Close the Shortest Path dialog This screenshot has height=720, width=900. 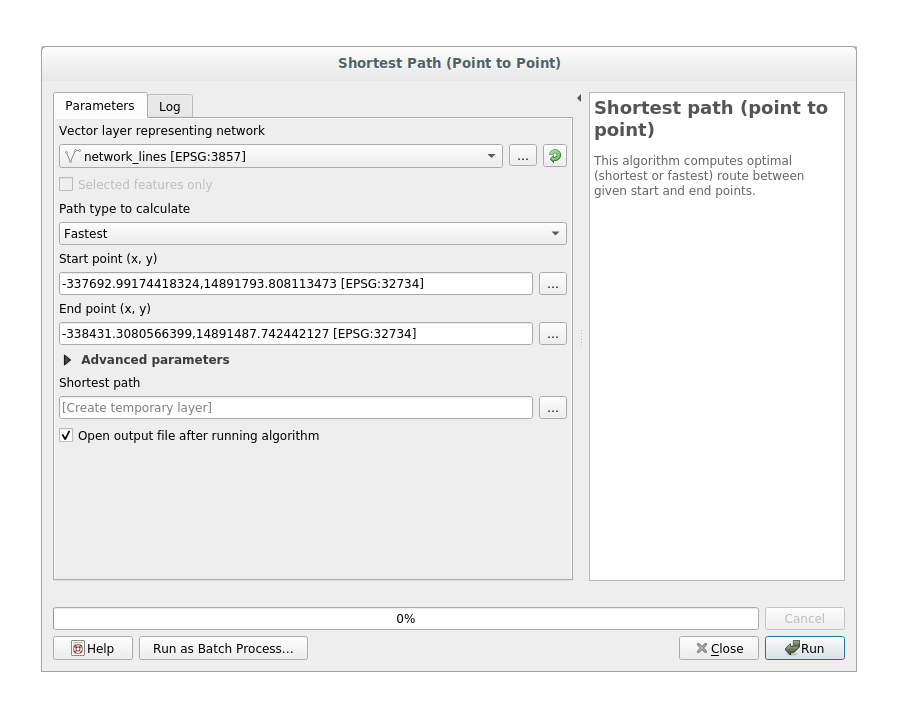[720, 648]
